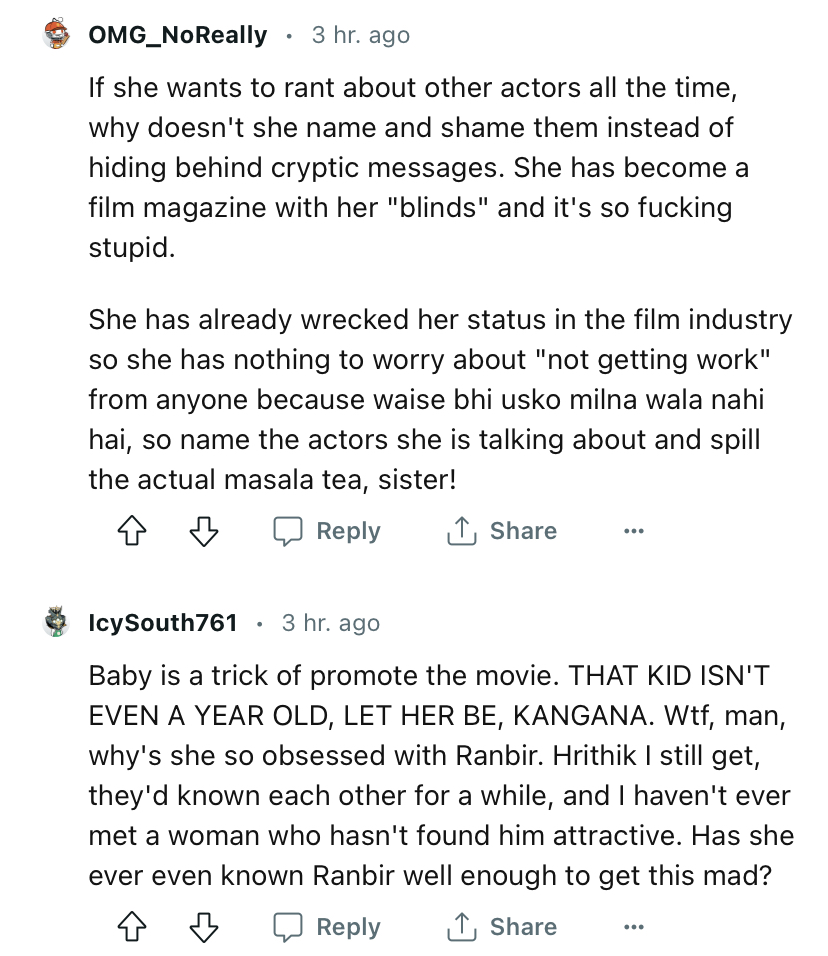
Task: Upvote the IcySouth761 comment
Action: point(130,927)
